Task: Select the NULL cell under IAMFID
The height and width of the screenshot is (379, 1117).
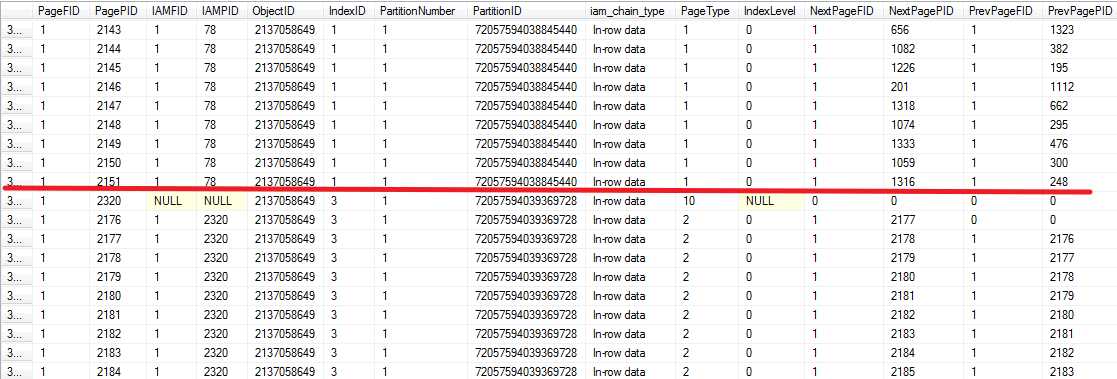Action: (171, 201)
